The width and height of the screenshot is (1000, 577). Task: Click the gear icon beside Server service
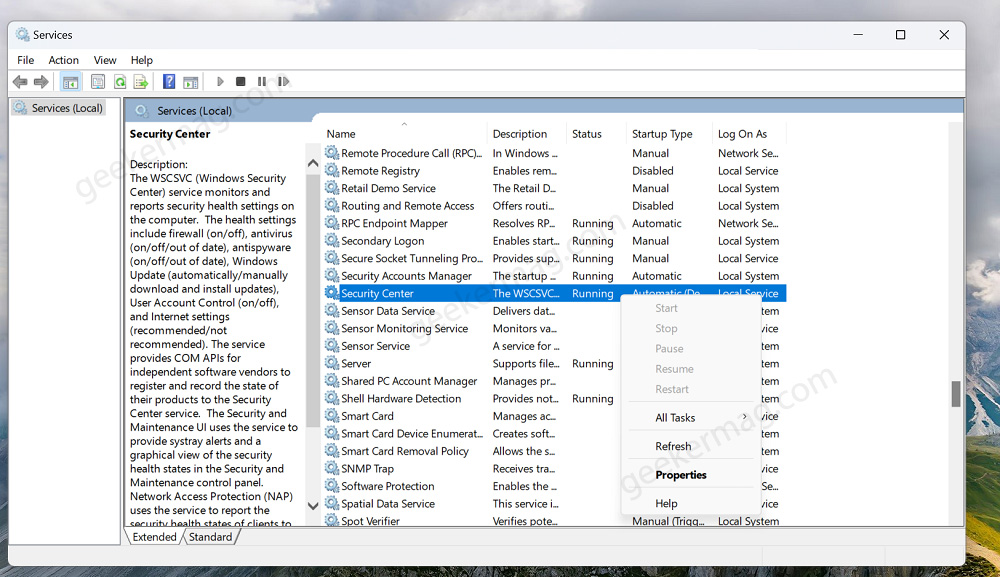[332, 363]
